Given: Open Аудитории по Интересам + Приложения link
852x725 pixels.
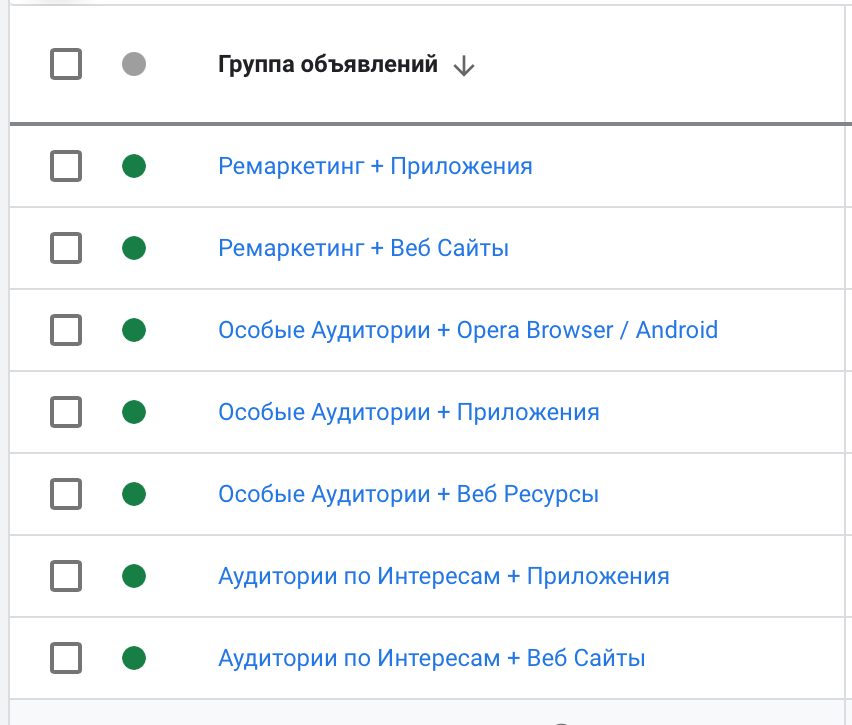Looking at the screenshot, I should pyautogui.click(x=443, y=576).
